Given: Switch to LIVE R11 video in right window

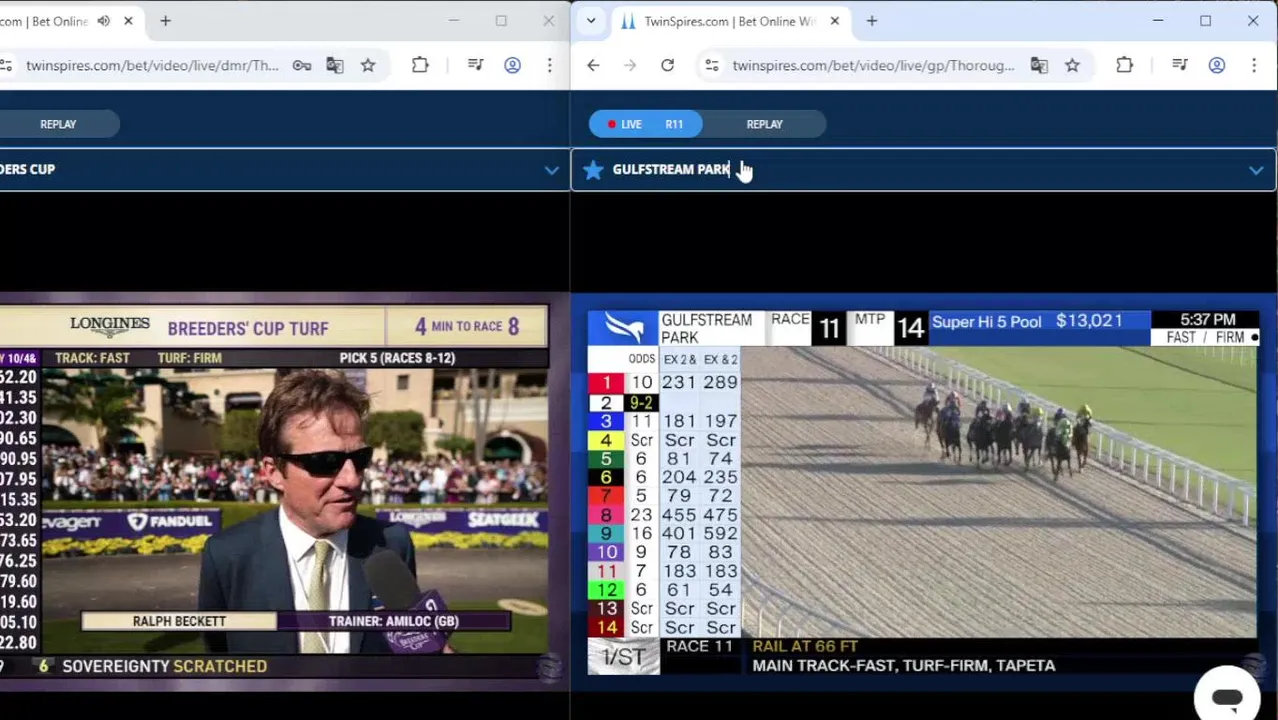Looking at the screenshot, I should [x=646, y=124].
